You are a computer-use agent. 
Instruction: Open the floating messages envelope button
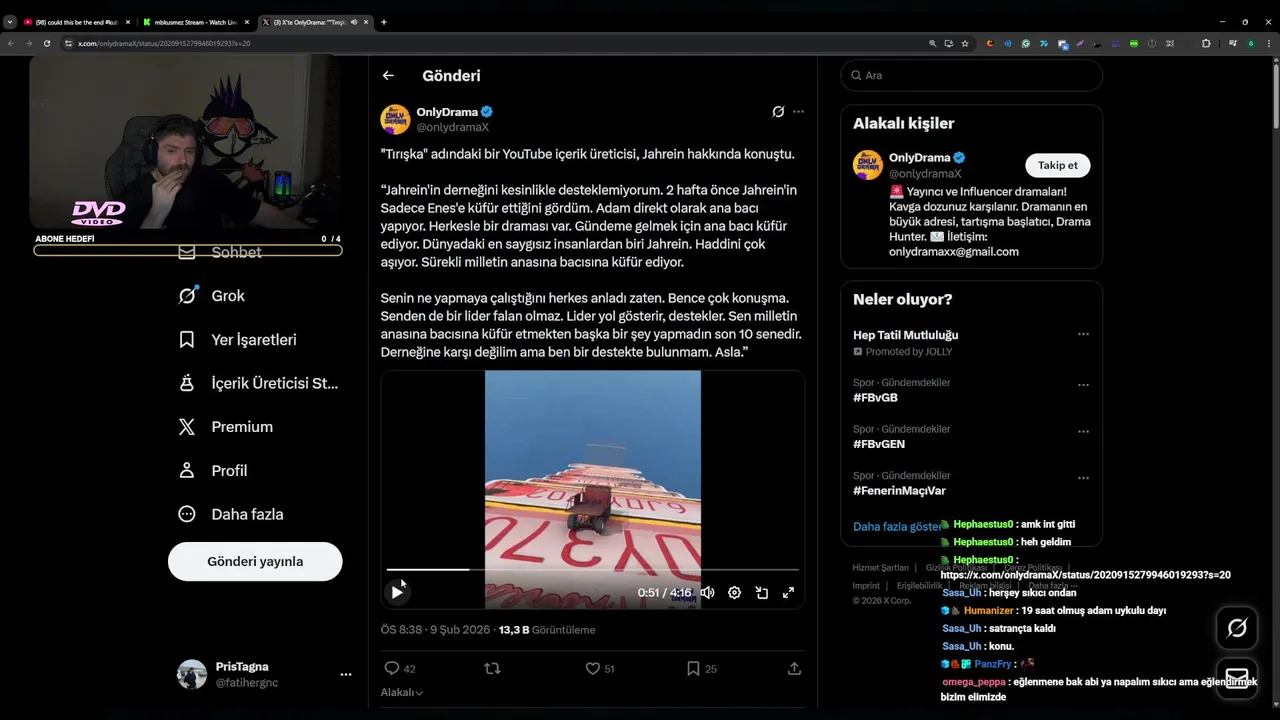1237,678
